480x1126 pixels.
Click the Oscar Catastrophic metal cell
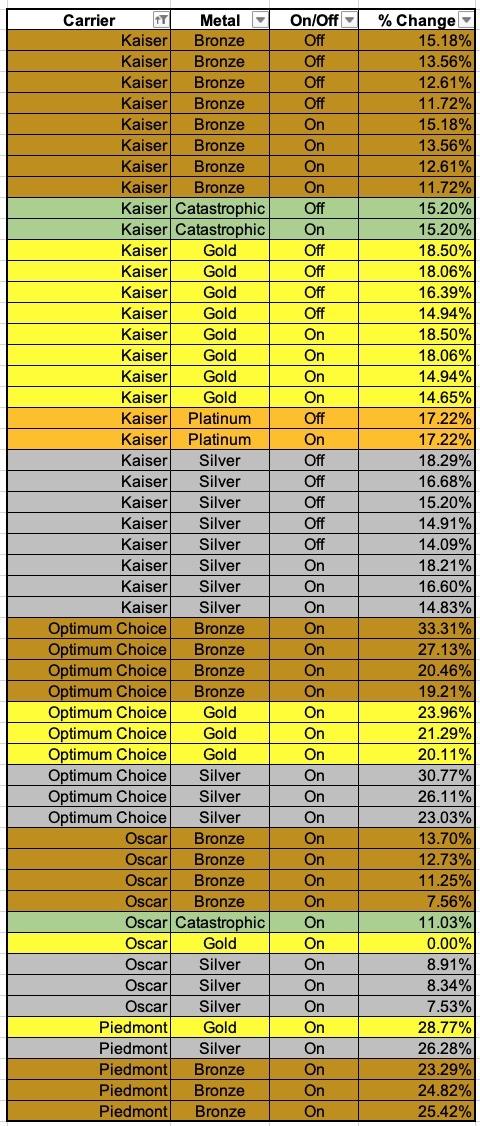point(220,922)
